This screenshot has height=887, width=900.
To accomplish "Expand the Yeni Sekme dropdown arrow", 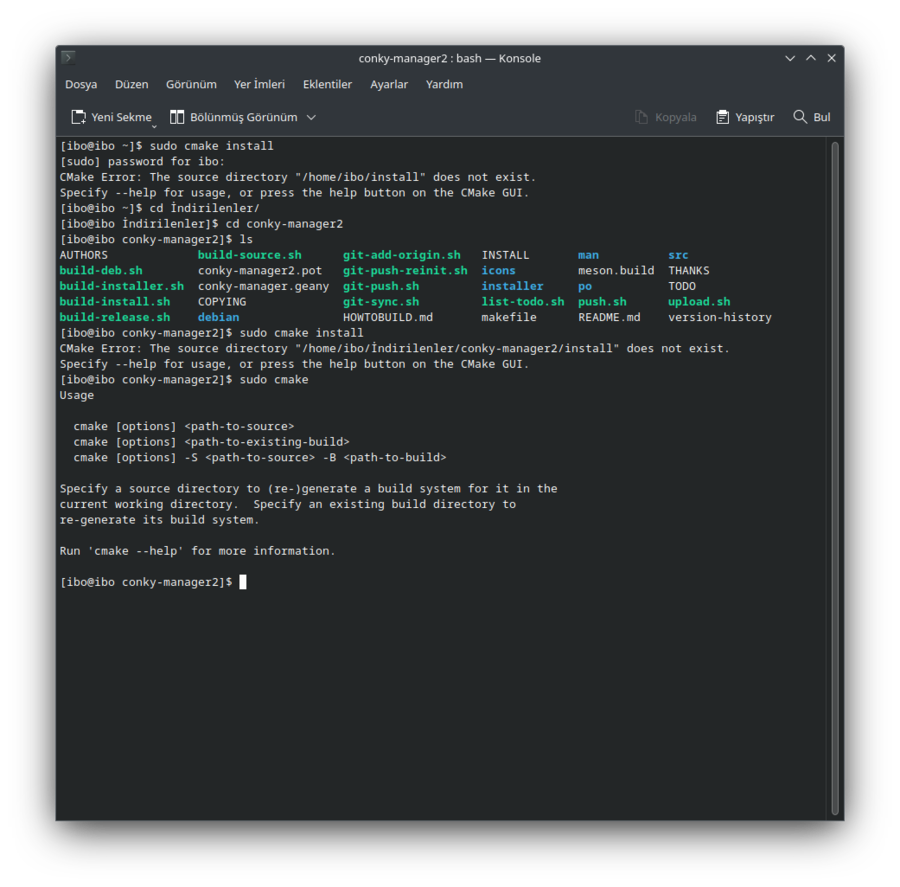I will coord(154,126).
